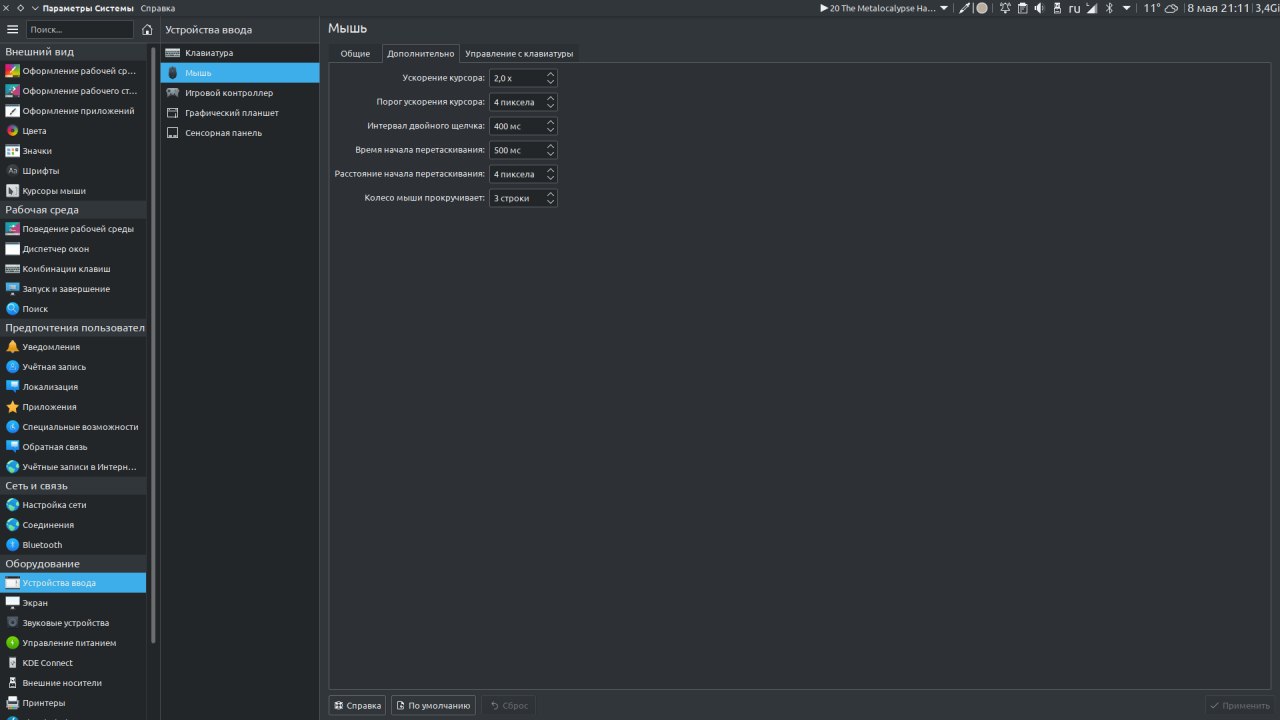
Task: Select the Мышь mouse entry
Action: click(x=240, y=73)
